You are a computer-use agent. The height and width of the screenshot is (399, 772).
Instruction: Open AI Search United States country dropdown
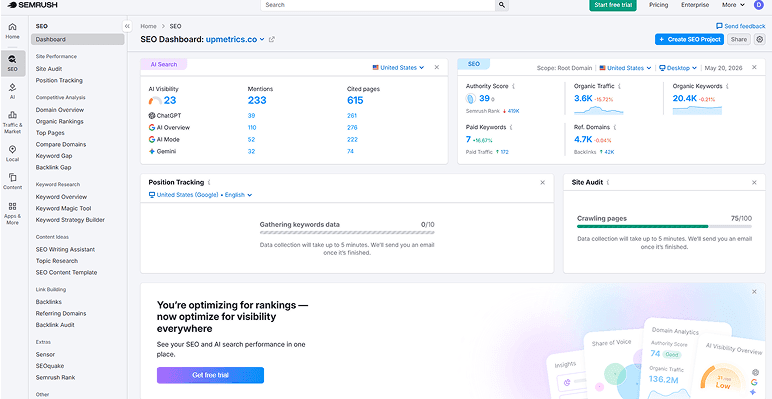398,67
